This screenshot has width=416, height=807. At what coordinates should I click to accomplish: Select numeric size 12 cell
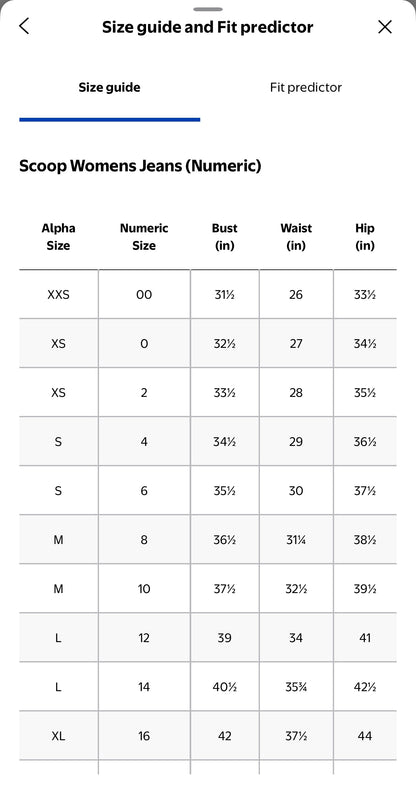click(144, 638)
